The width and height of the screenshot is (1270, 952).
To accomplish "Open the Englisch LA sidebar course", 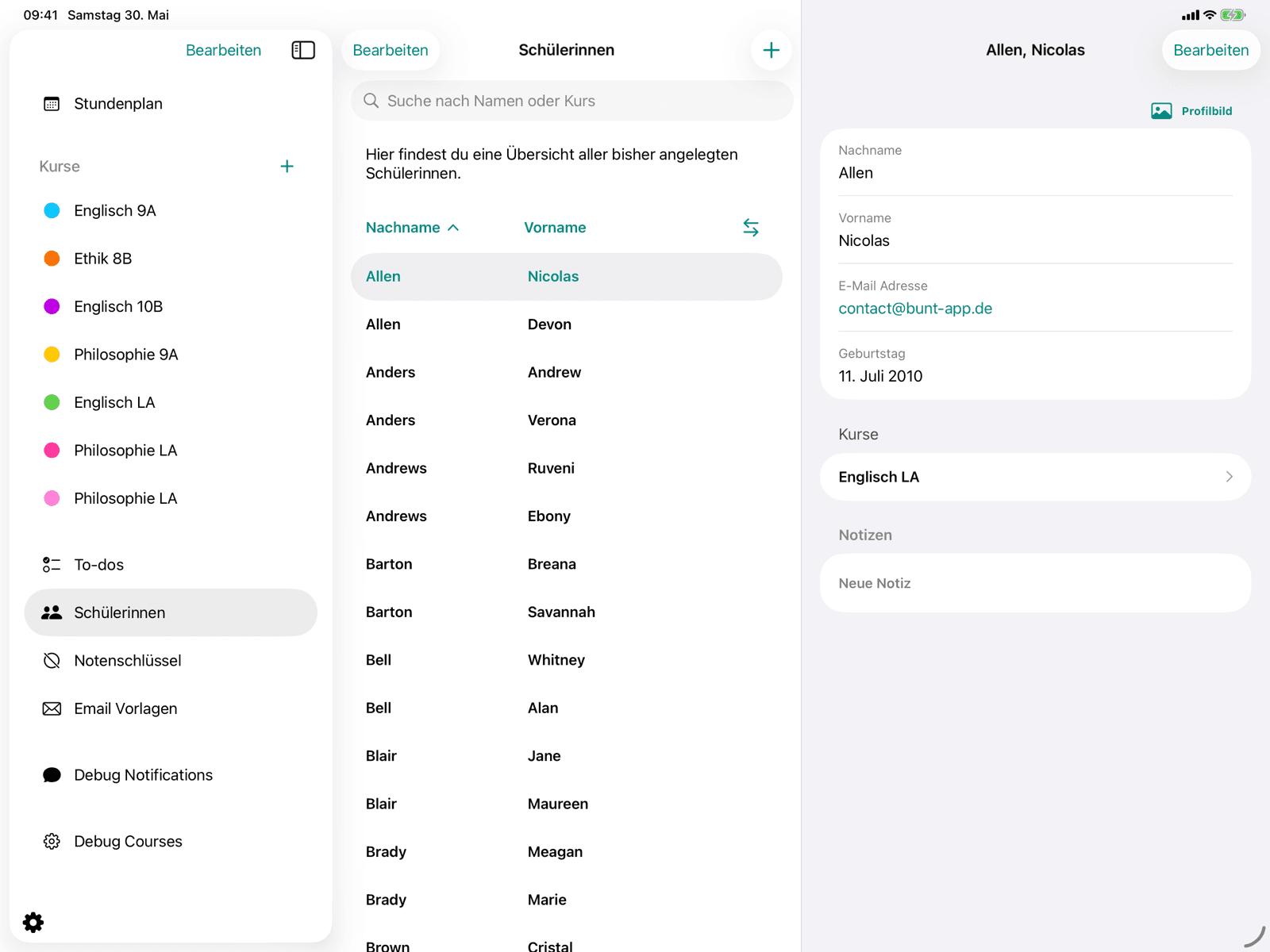I will [x=171, y=403].
